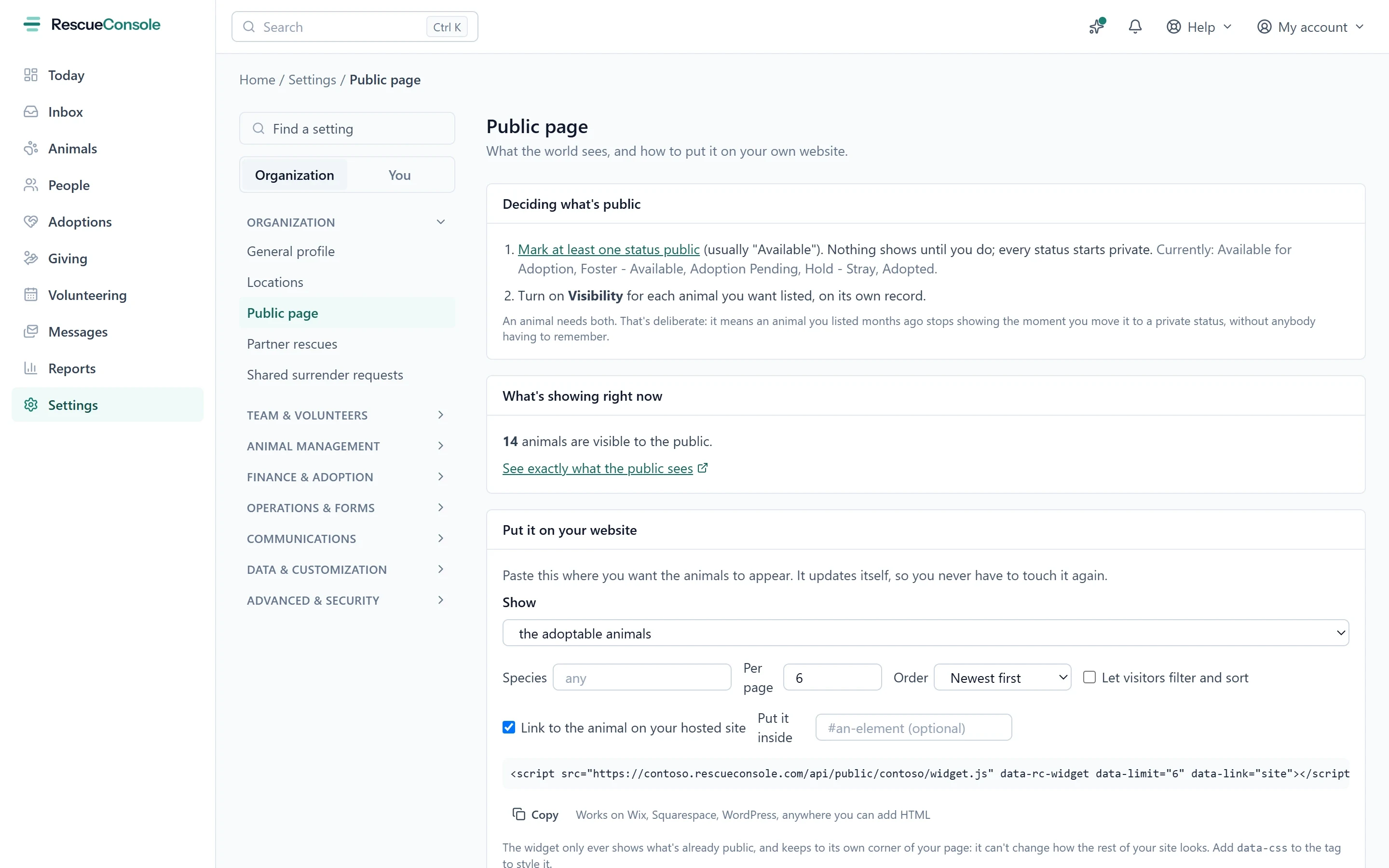The image size is (1389, 868).
Task: Enable Let visitors filter and sort
Action: click(x=1089, y=678)
